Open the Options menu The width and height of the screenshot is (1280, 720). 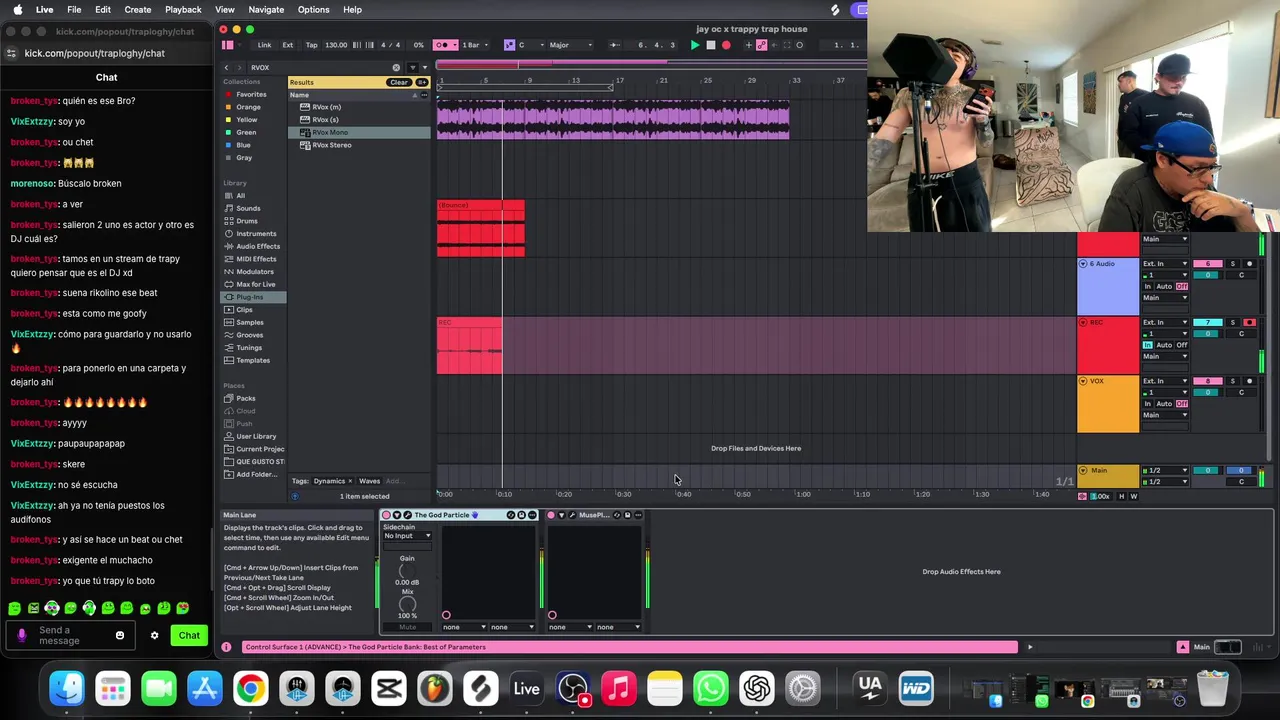pos(313,9)
